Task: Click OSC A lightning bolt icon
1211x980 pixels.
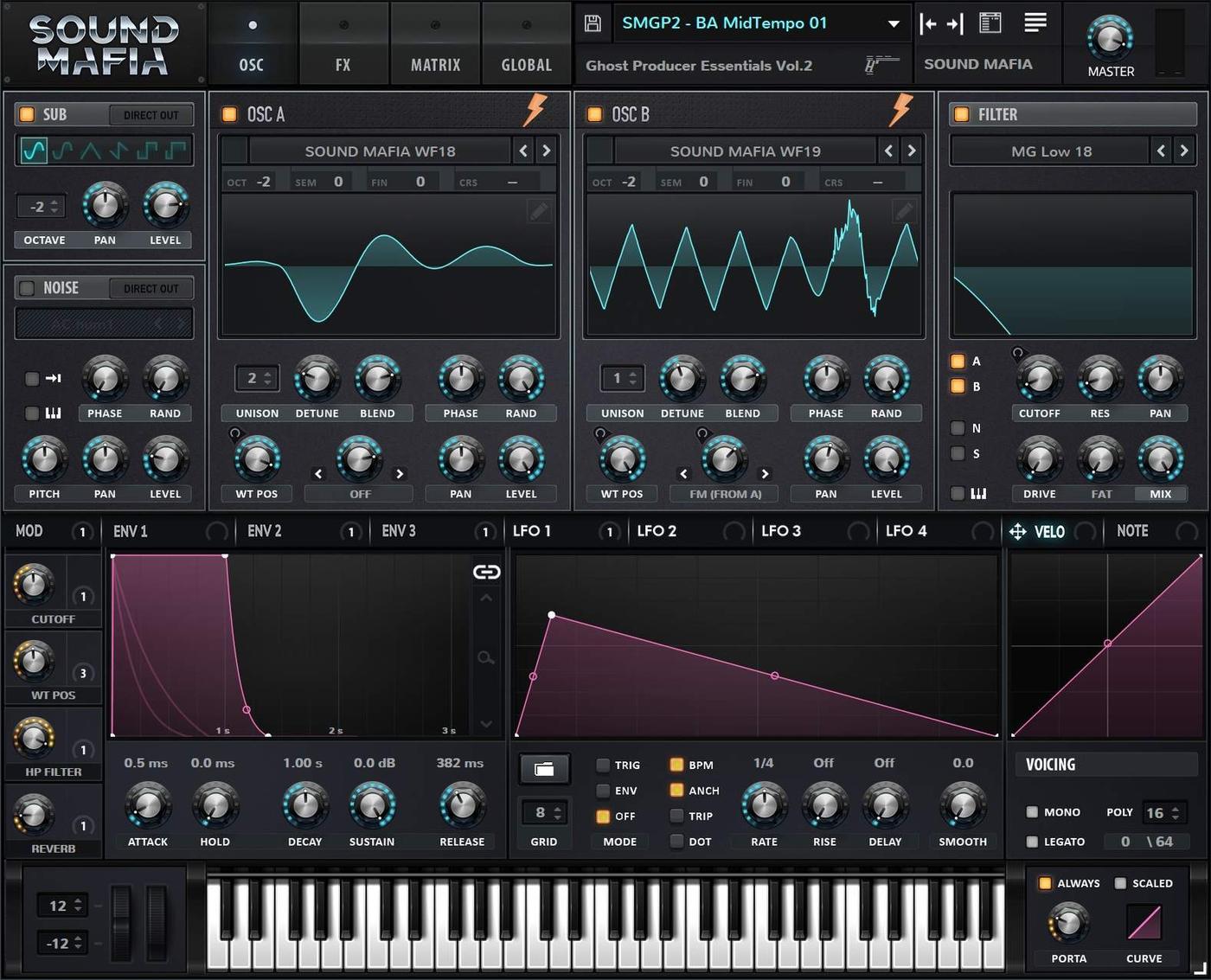Action: pos(535,111)
